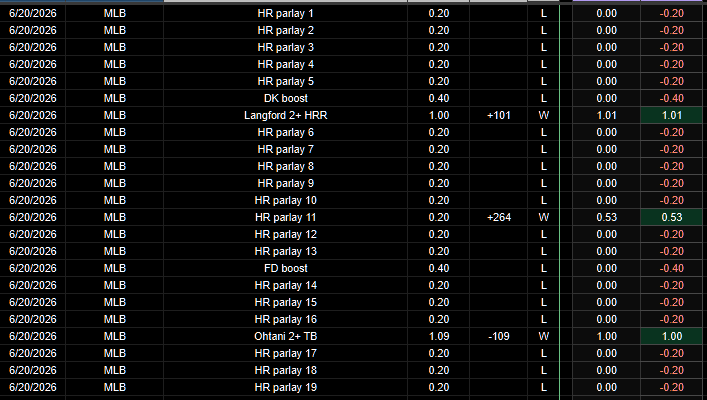
Task: Click the -0.20 profit in HR parlay 19 row
Action: pos(671,387)
